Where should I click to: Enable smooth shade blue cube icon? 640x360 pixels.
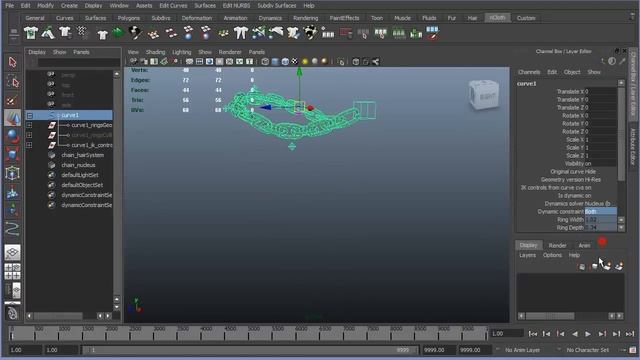[x=275, y=62]
